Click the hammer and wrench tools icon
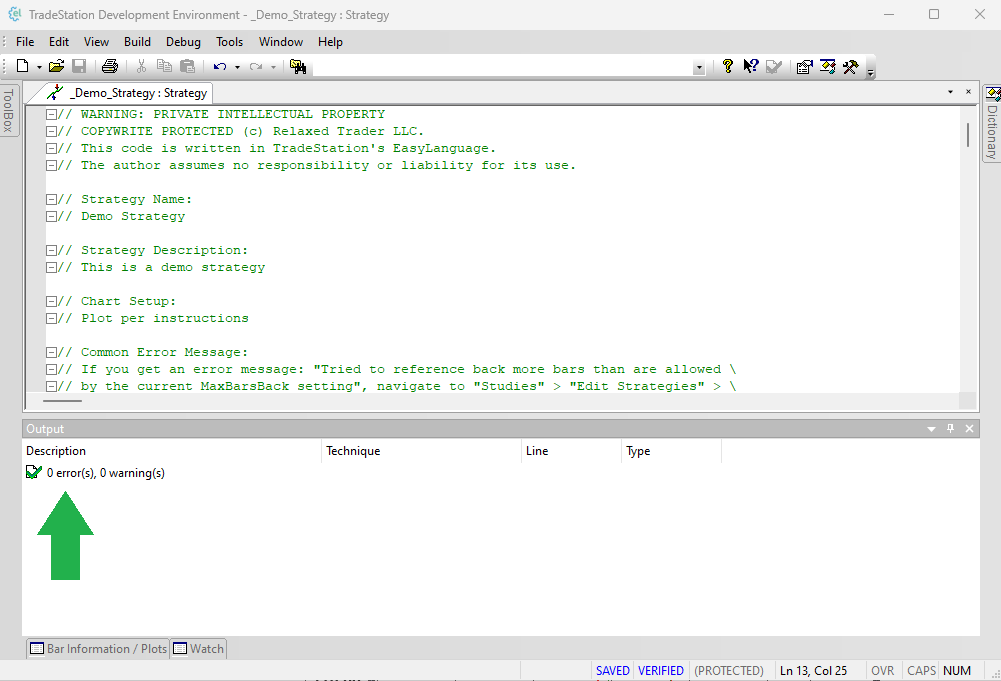 (x=850, y=66)
